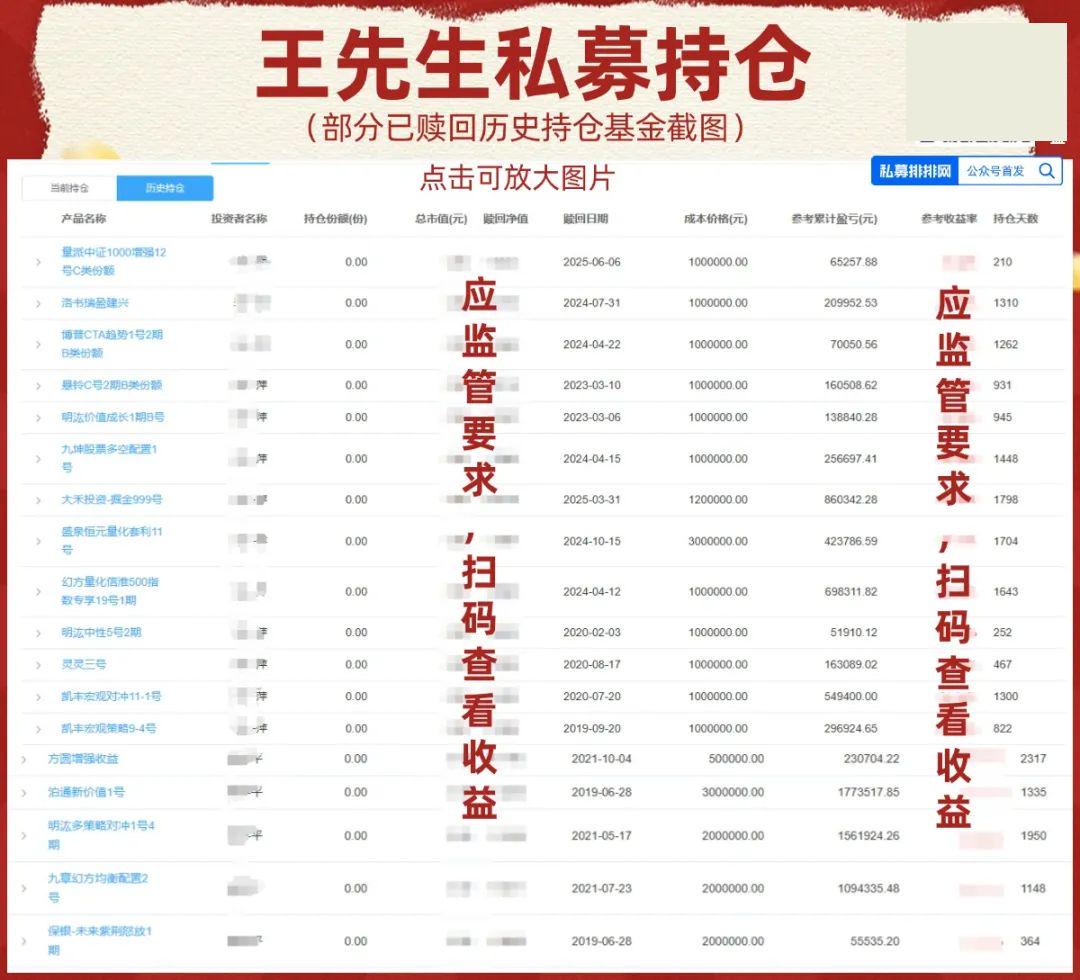This screenshot has height=980, width=1080.
Task: Open the 凯丰宏观对冲11-1号 link
Action: click(111, 696)
